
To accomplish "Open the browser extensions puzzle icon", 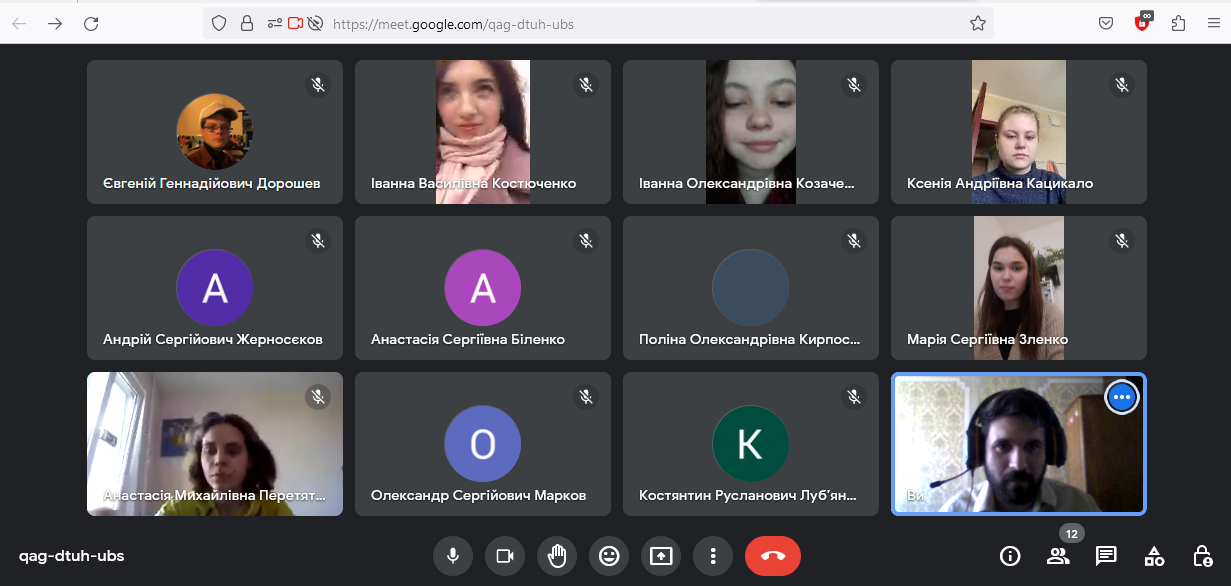I will click(1178, 23).
